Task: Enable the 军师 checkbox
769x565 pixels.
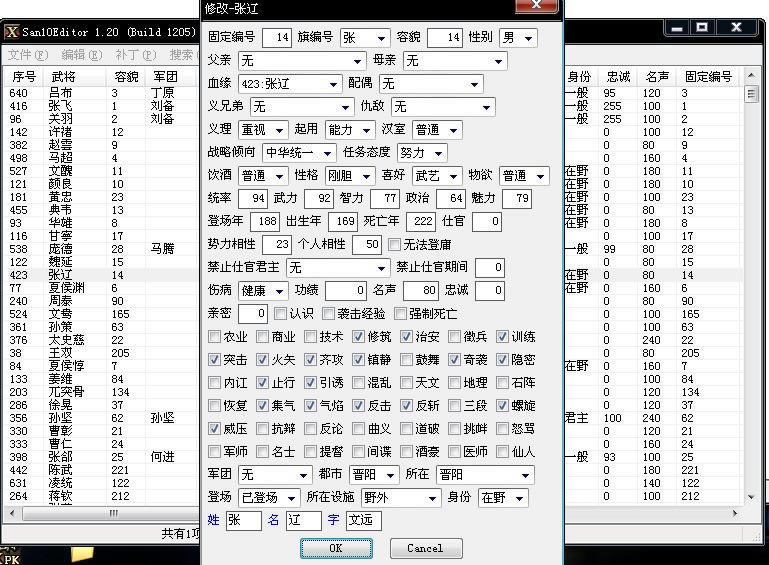Action: (x=215, y=452)
